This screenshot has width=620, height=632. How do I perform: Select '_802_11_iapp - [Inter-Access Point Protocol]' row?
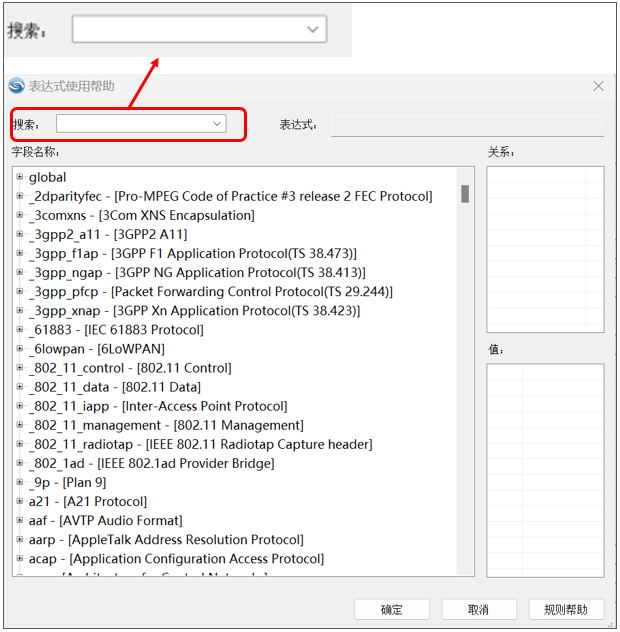(x=158, y=406)
